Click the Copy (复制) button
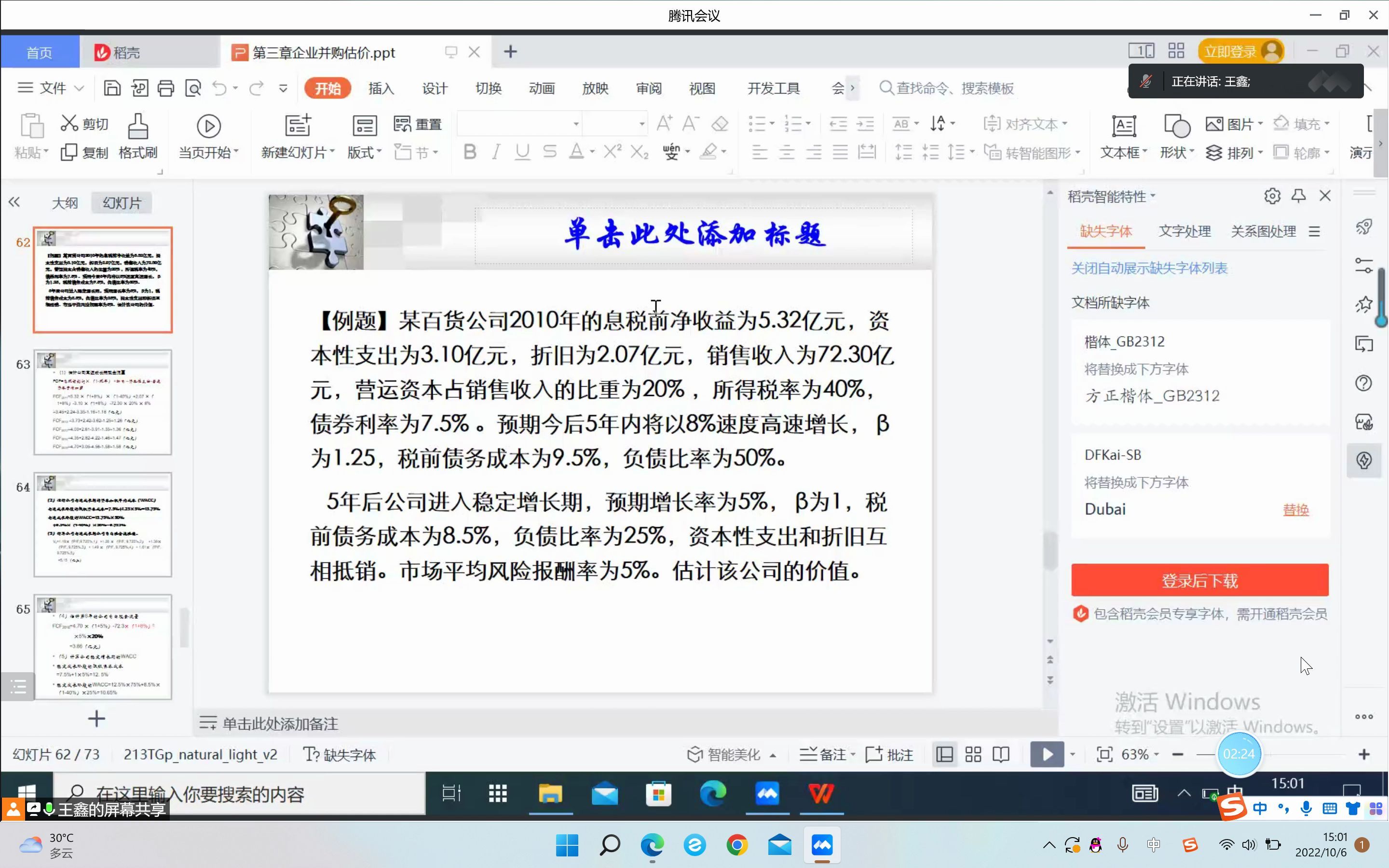Image resolution: width=1389 pixels, height=868 pixels. tap(85, 152)
